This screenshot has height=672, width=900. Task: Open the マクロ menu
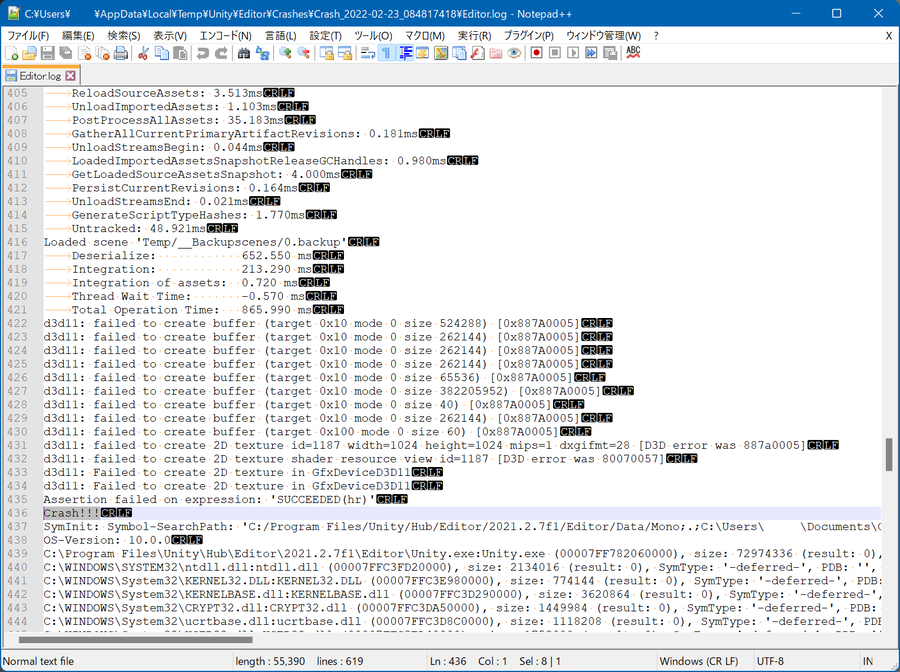424,35
